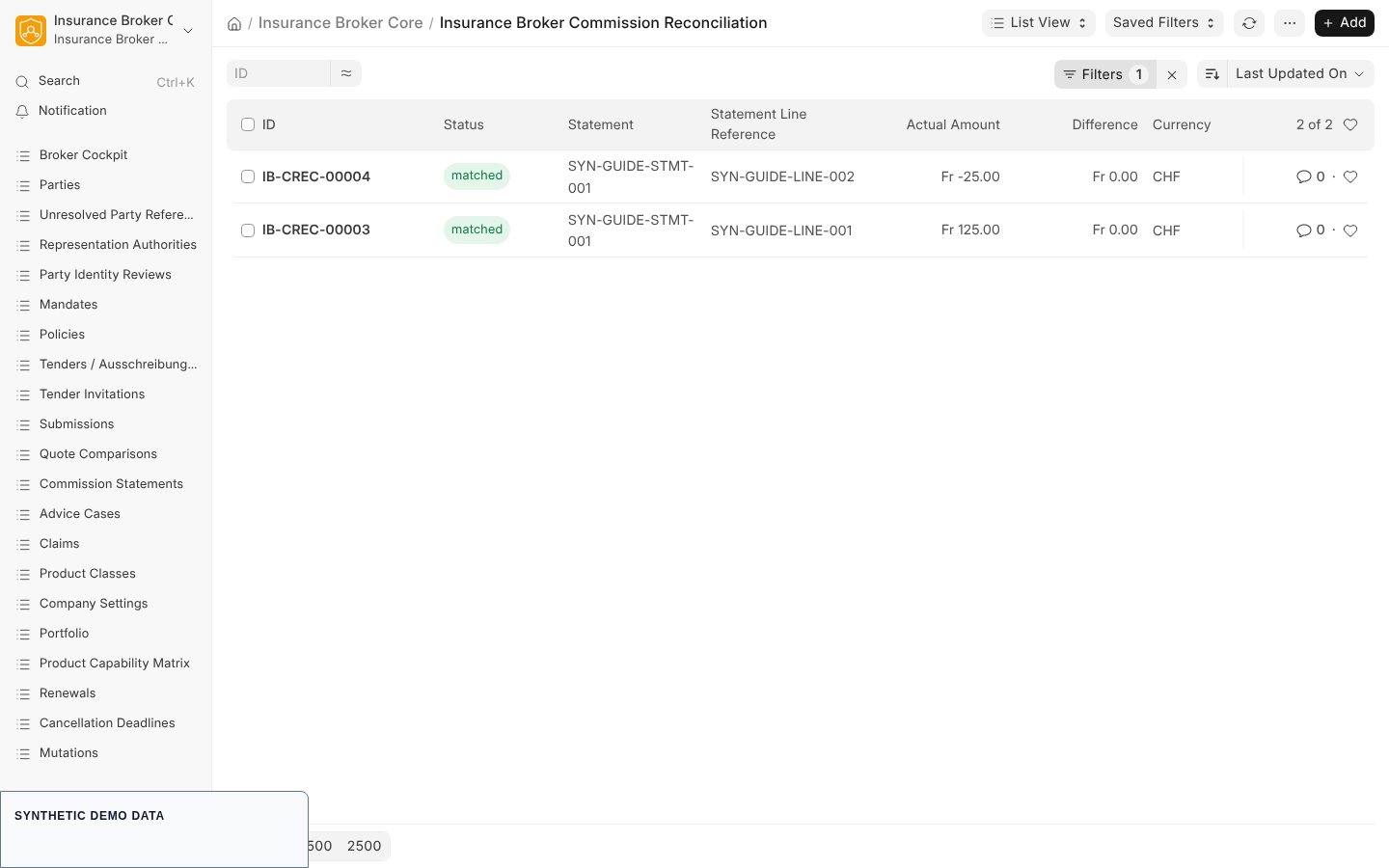Toggle the sort direction icon
This screenshot has height=868, width=1389.
pos(1212,74)
